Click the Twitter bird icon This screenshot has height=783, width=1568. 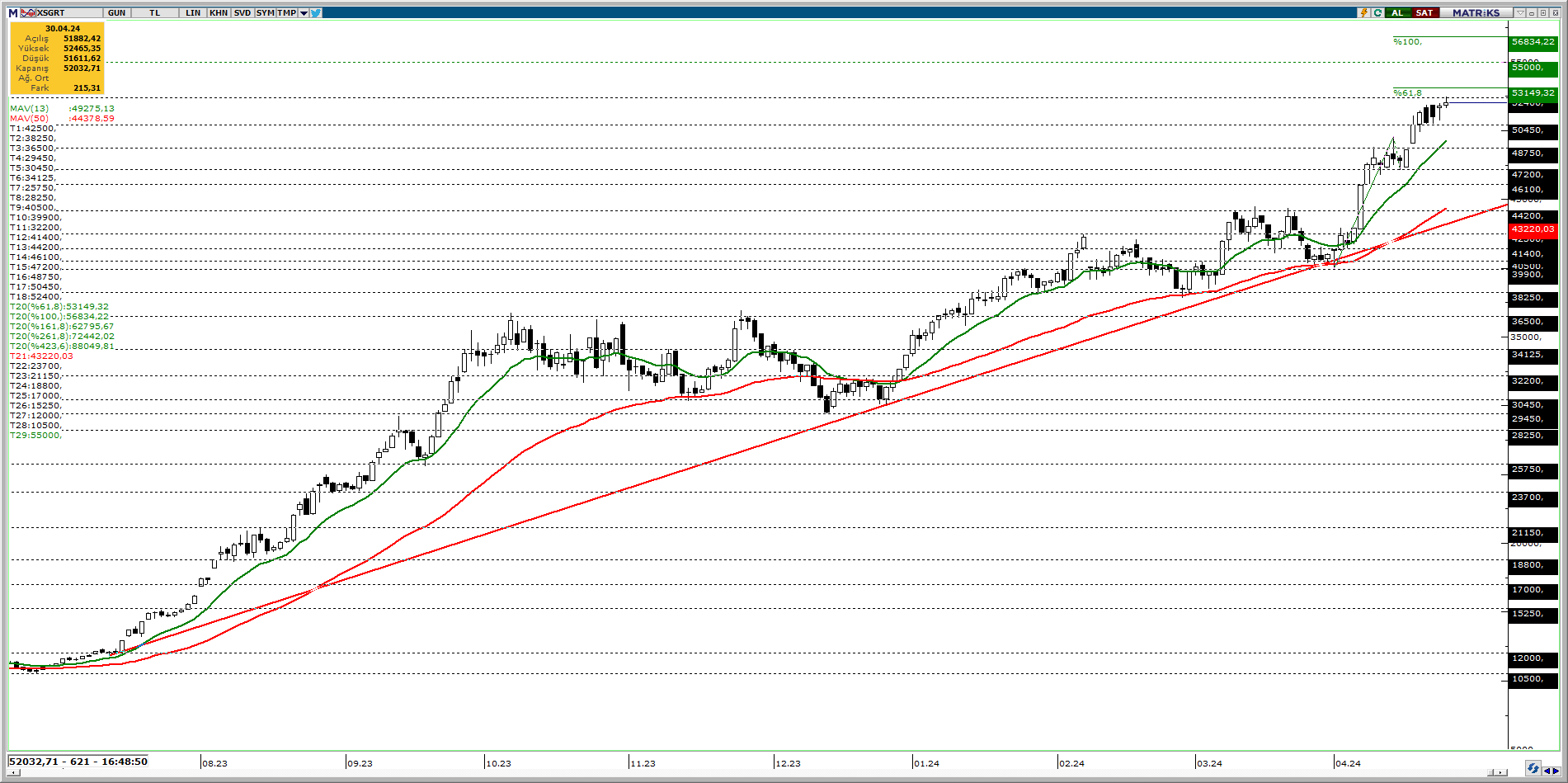(x=317, y=12)
